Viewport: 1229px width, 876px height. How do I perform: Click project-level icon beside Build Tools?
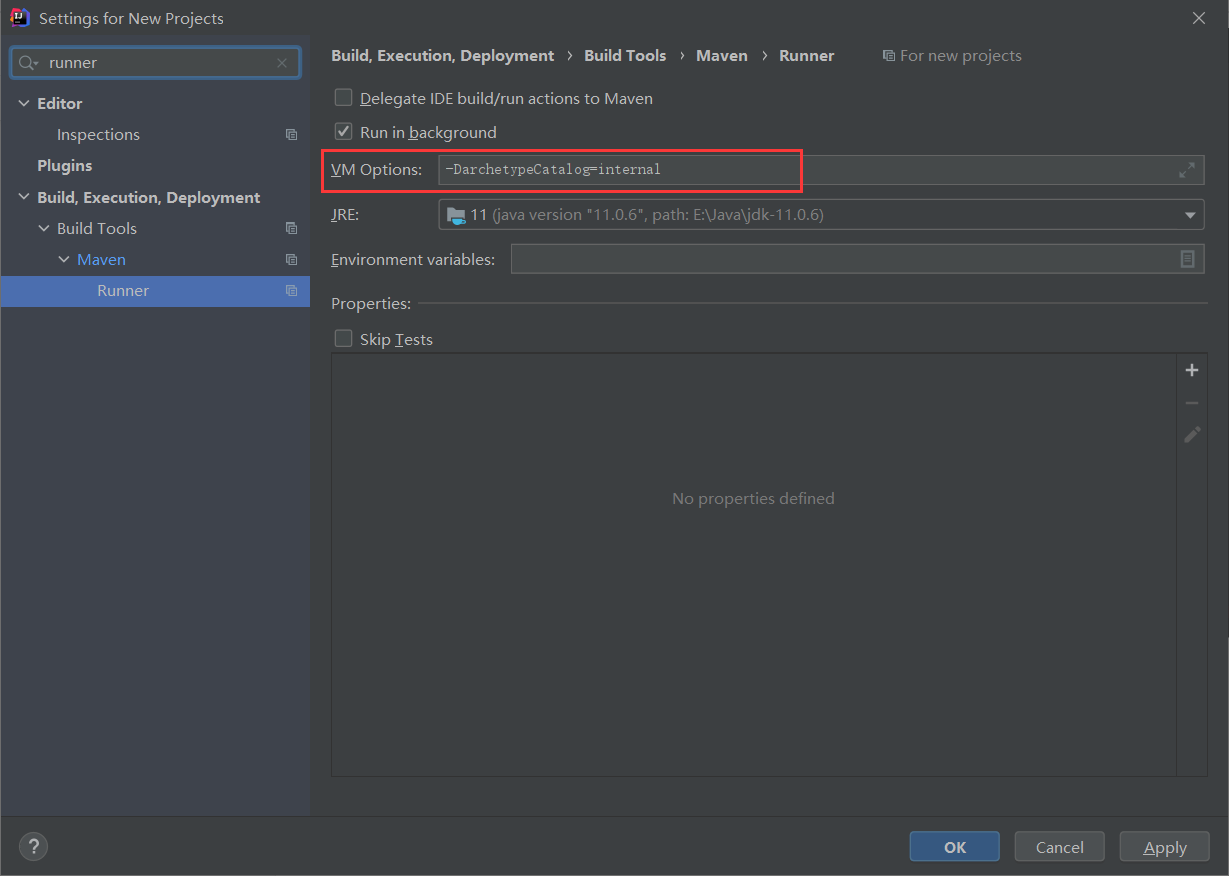[x=291, y=229]
